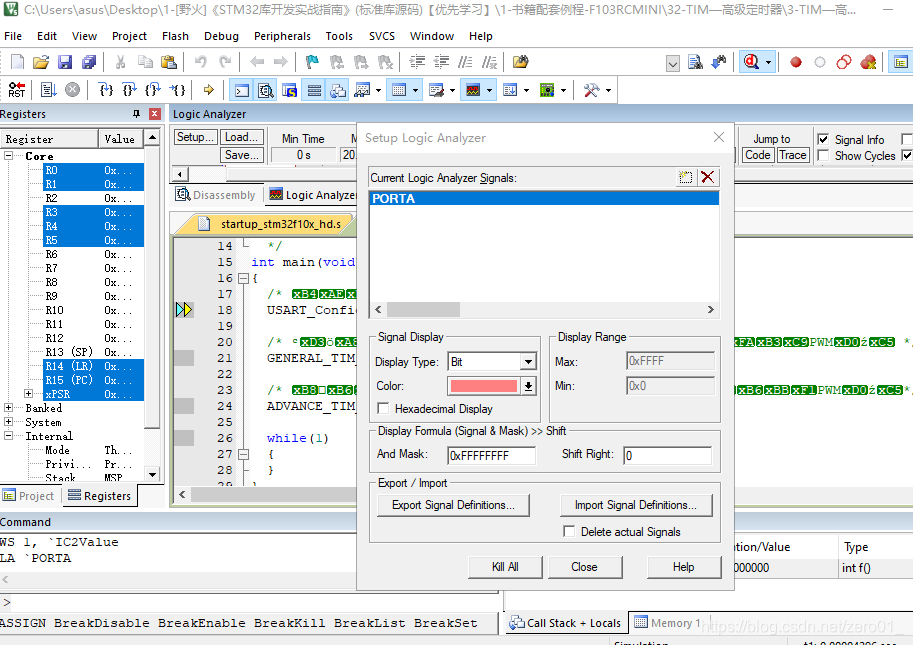
Task: Click Kill All button
Action: (x=505, y=567)
